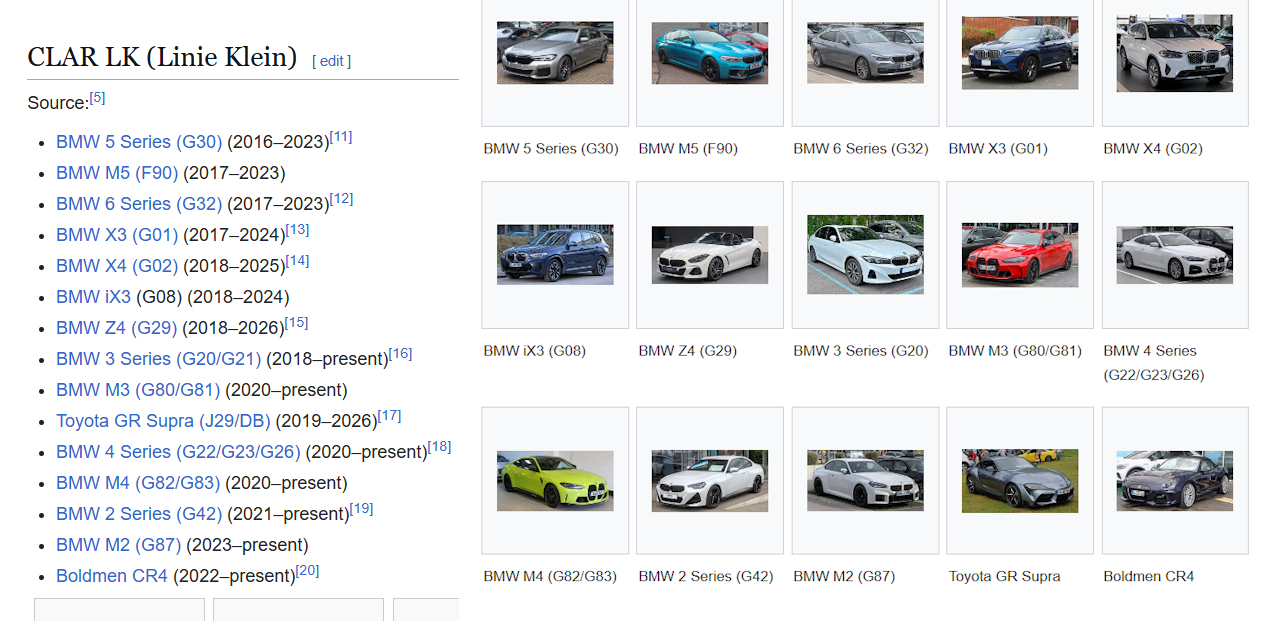This screenshot has width=1272, height=621.
Task: Edit the CLAR LK (Linie Klein) section
Action: [331, 61]
